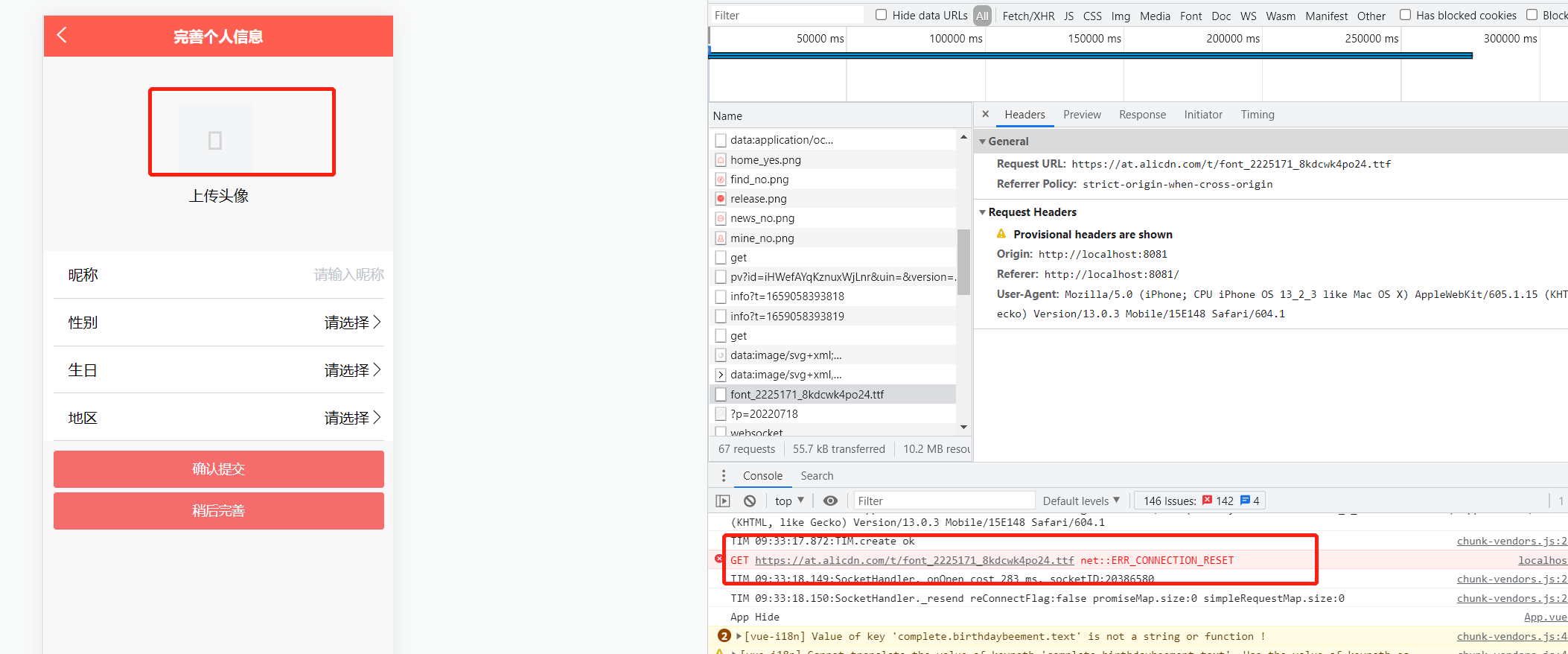Open the drawer three-dot menu
Image resolution: width=1568 pixels, height=654 pixels.
pyautogui.click(x=724, y=475)
